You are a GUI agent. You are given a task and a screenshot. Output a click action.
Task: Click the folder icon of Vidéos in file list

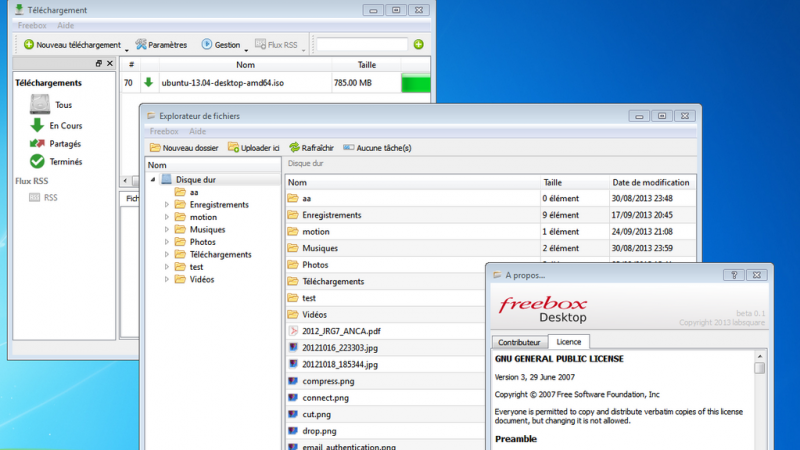pos(293,314)
